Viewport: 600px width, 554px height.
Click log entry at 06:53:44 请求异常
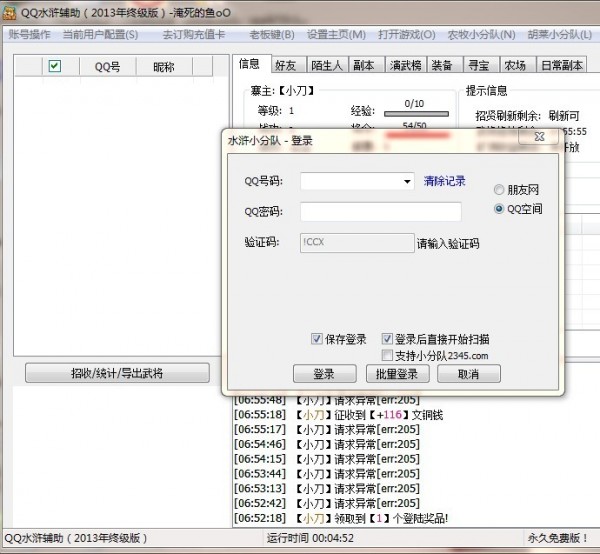point(327,474)
